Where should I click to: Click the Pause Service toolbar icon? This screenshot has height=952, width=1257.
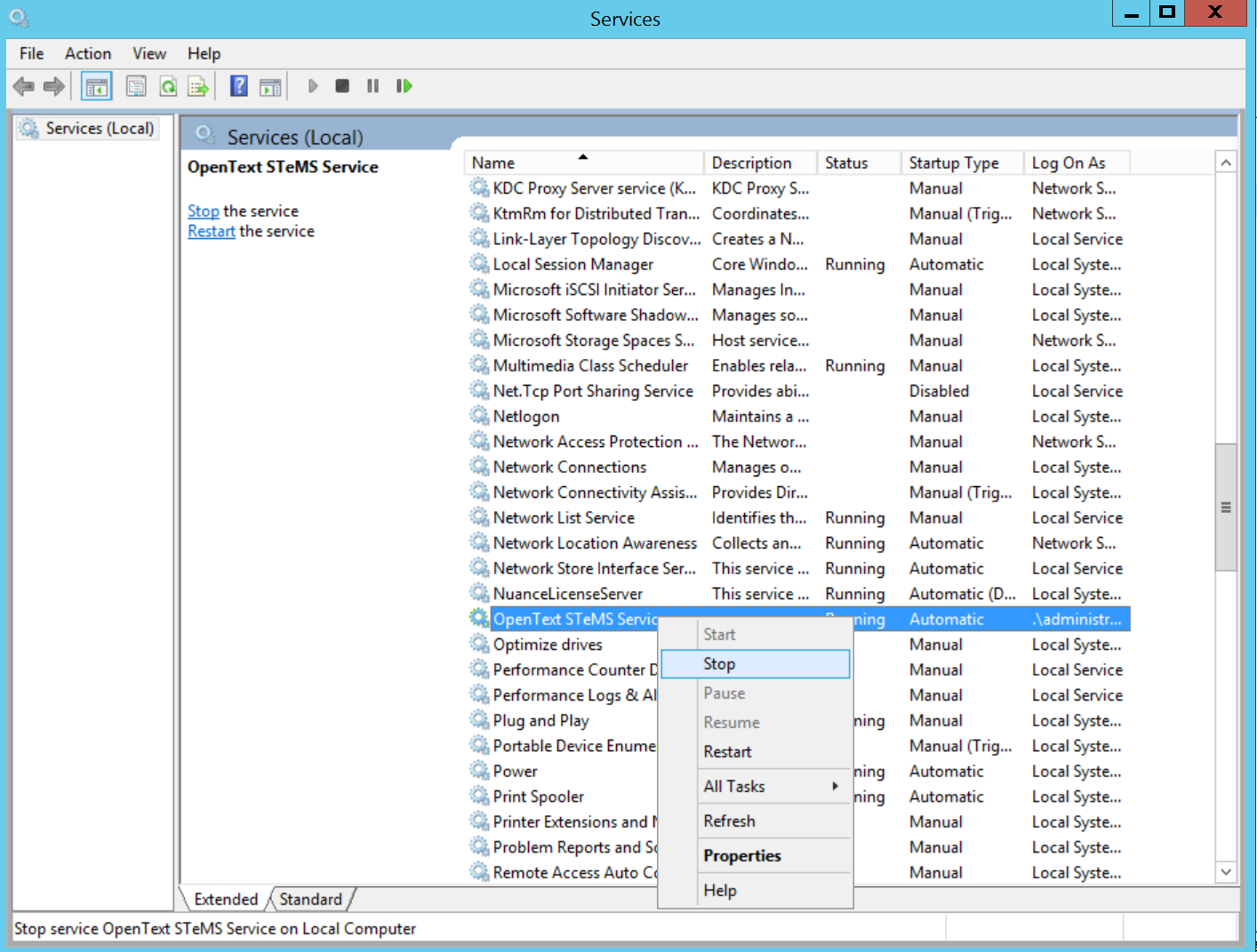tap(373, 86)
